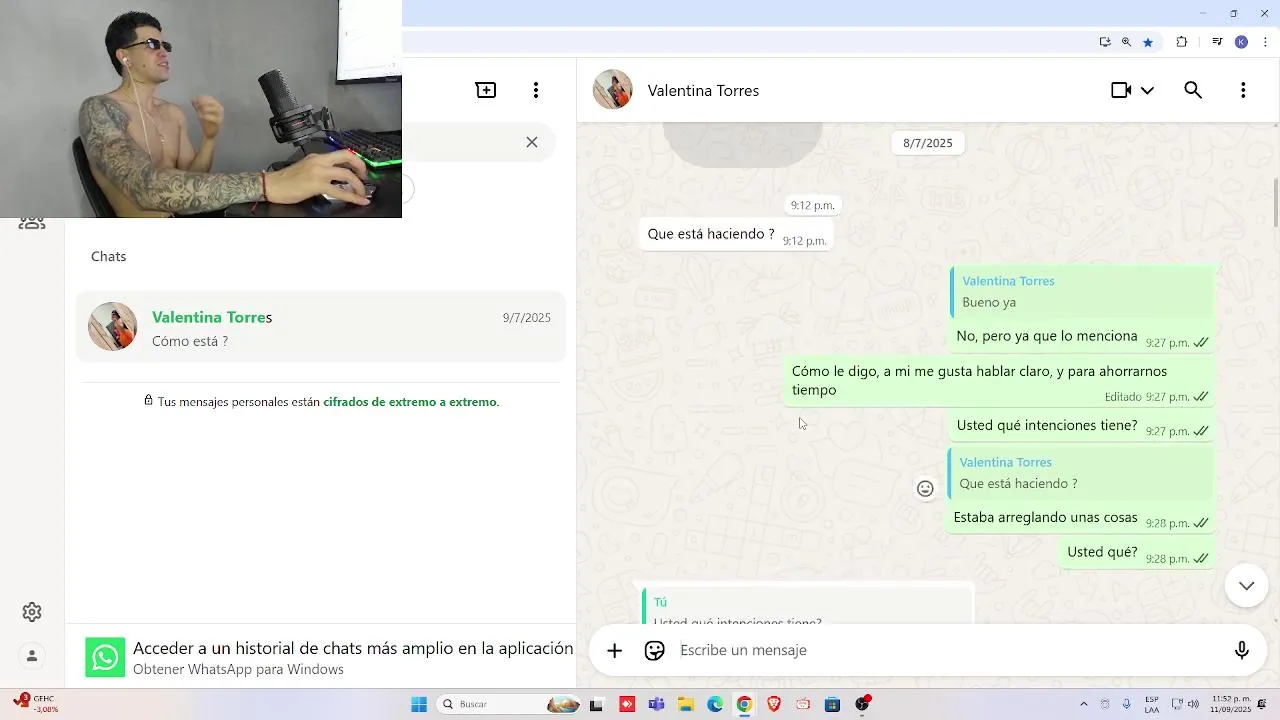The width and height of the screenshot is (1280, 720).
Task: Click the 'Chats' section heading
Action: pos(108,256)
